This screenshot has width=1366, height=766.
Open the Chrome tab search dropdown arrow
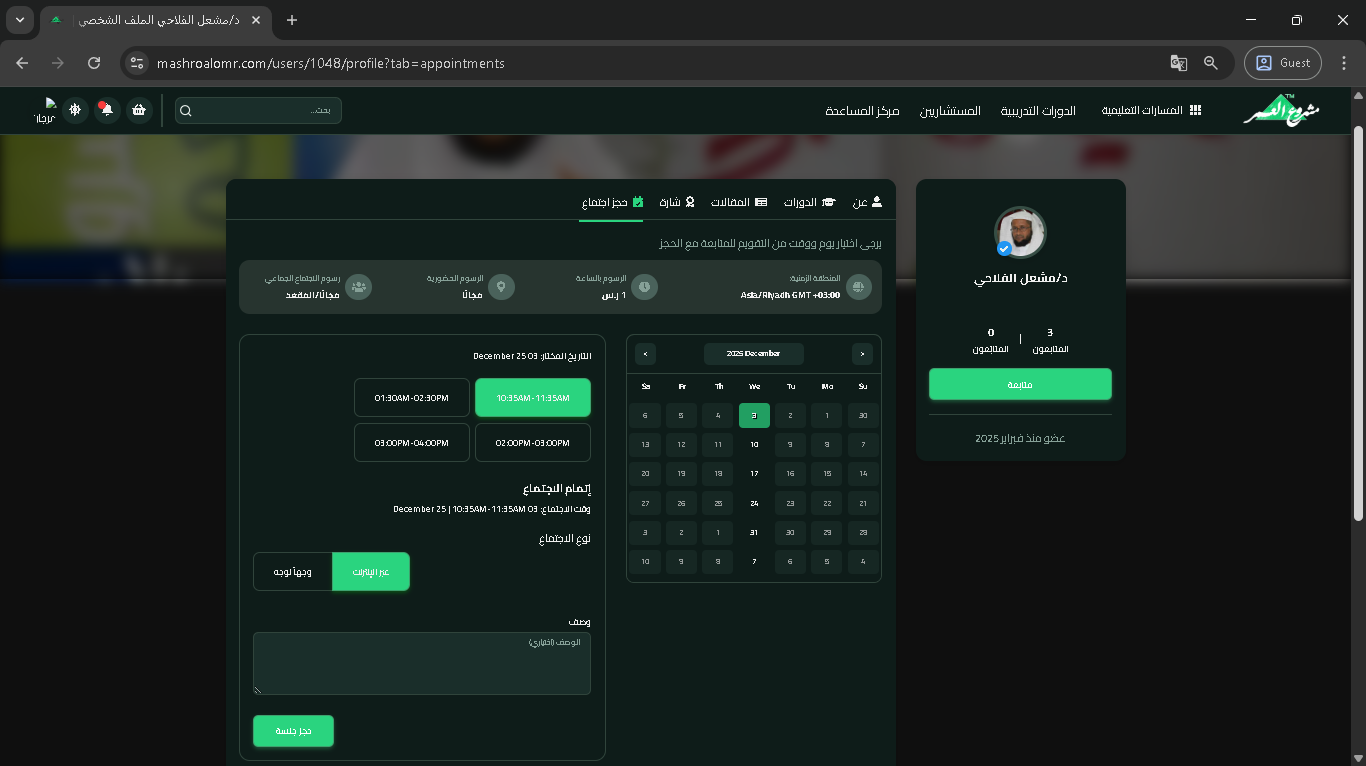20,20
